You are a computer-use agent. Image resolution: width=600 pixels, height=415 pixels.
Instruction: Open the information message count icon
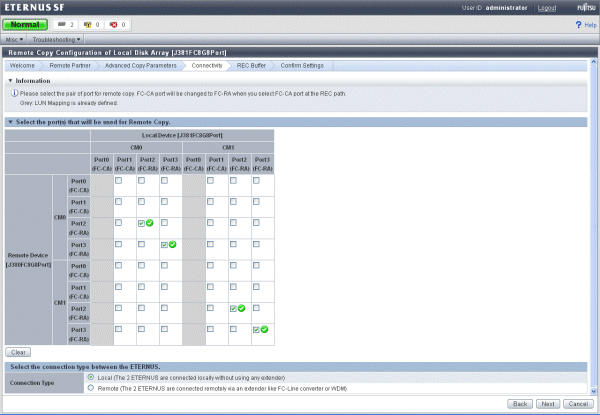62,24
